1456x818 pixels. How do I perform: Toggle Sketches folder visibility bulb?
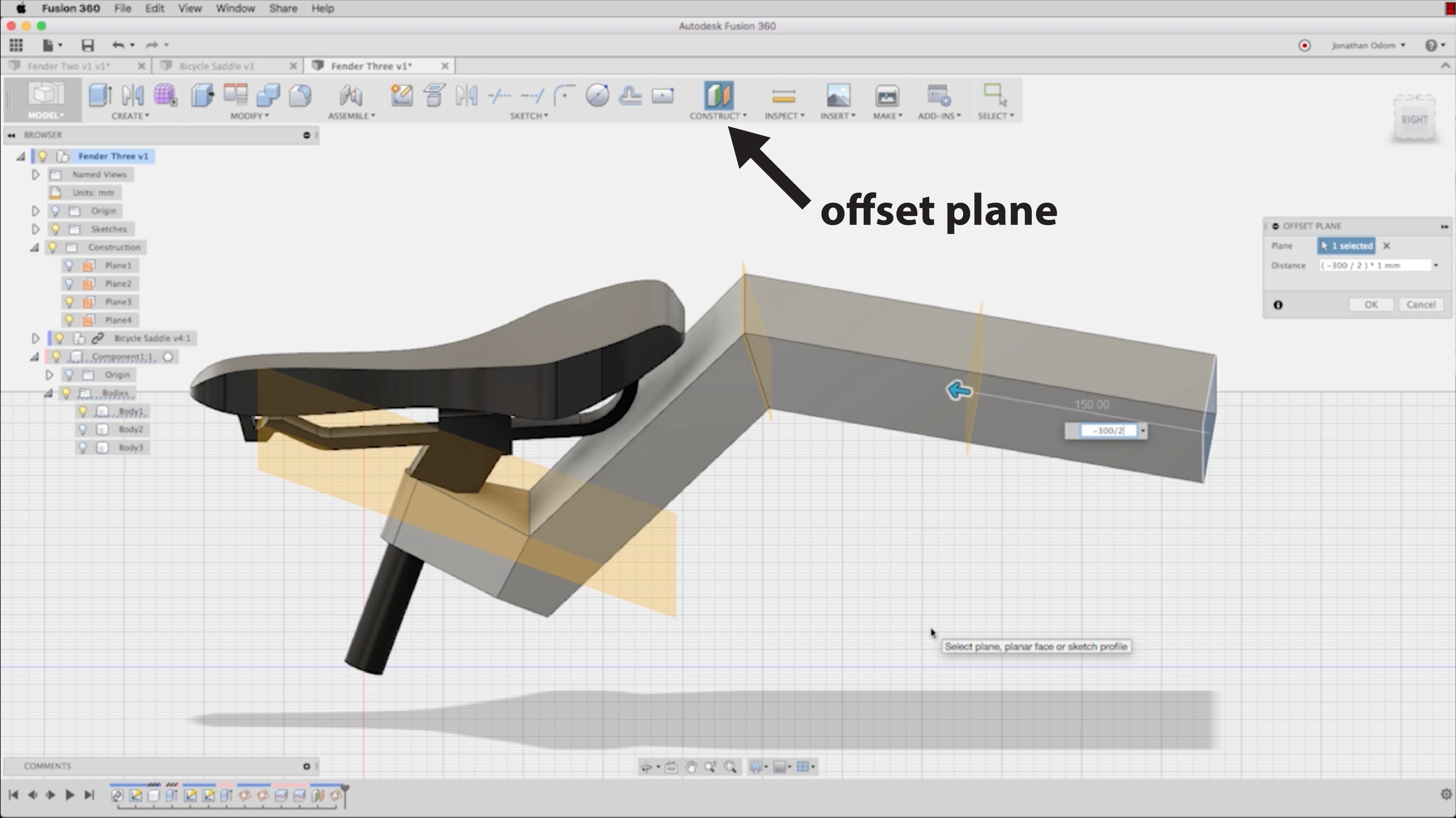pos(56,229)
